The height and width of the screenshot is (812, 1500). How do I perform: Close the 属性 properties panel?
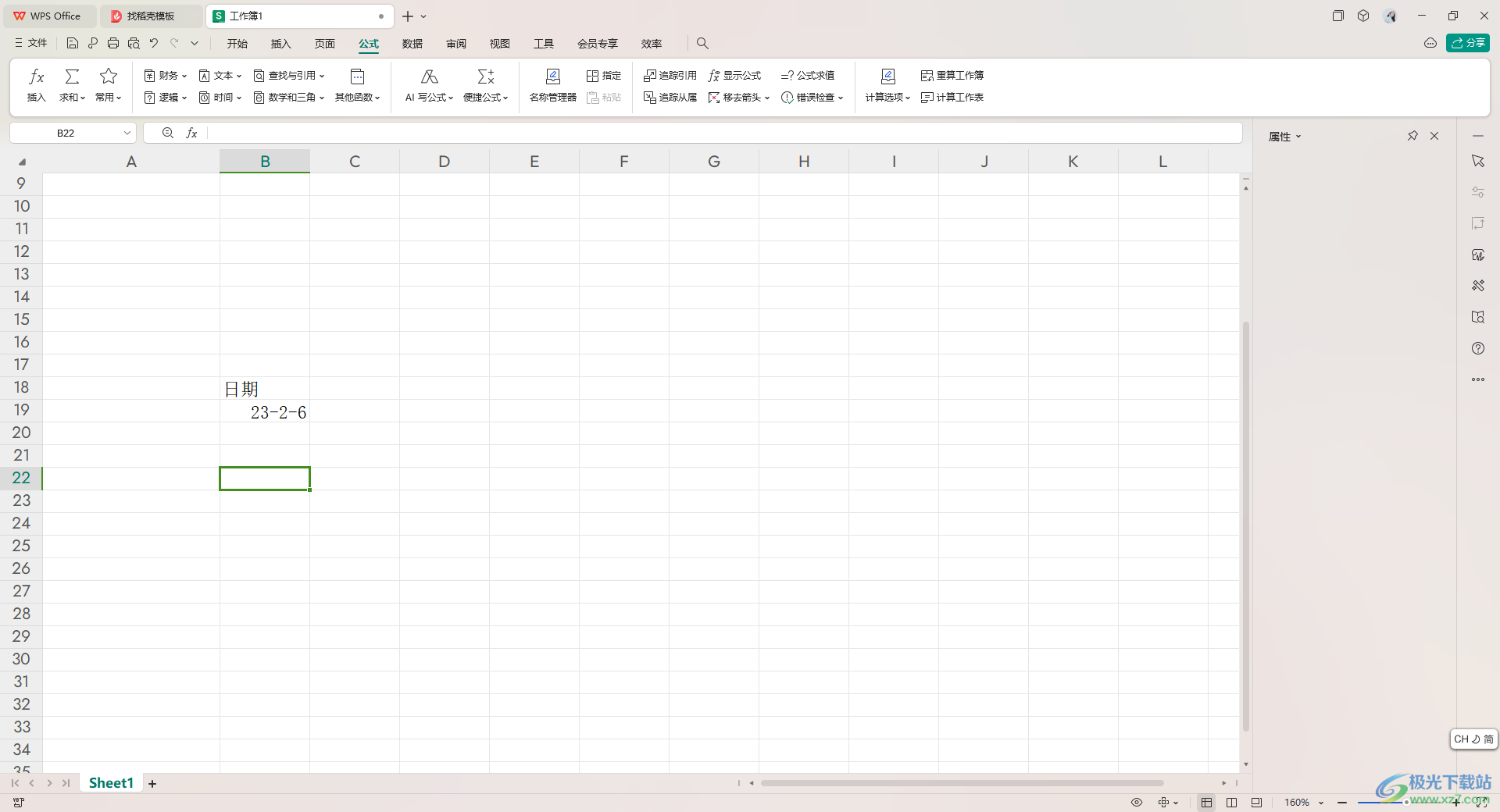1434,136
